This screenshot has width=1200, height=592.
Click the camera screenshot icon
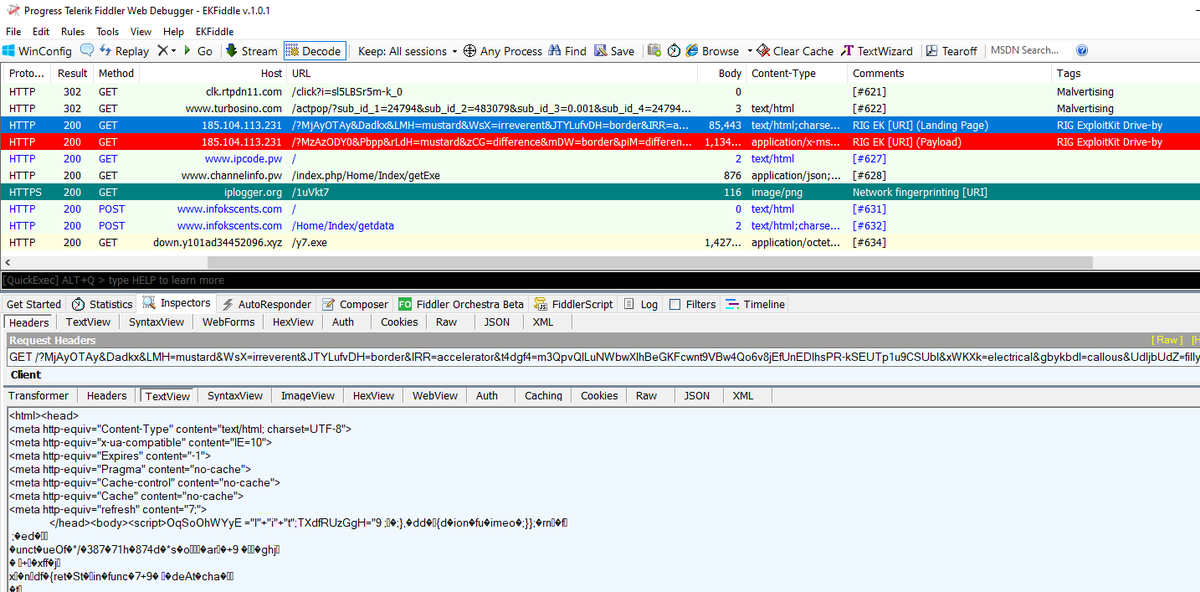654,51
